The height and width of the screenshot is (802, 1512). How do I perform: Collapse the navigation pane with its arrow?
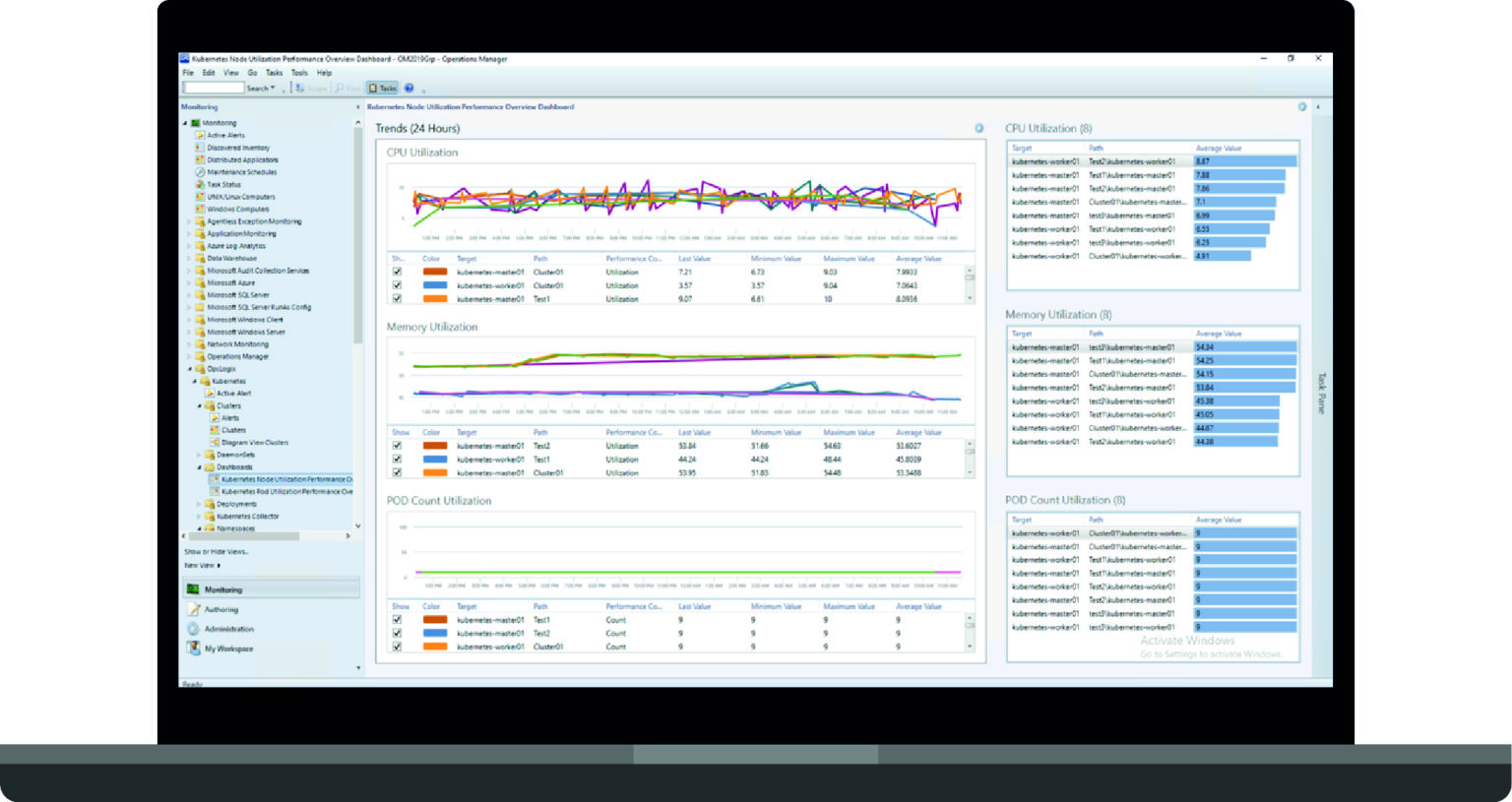click(357, 106)
